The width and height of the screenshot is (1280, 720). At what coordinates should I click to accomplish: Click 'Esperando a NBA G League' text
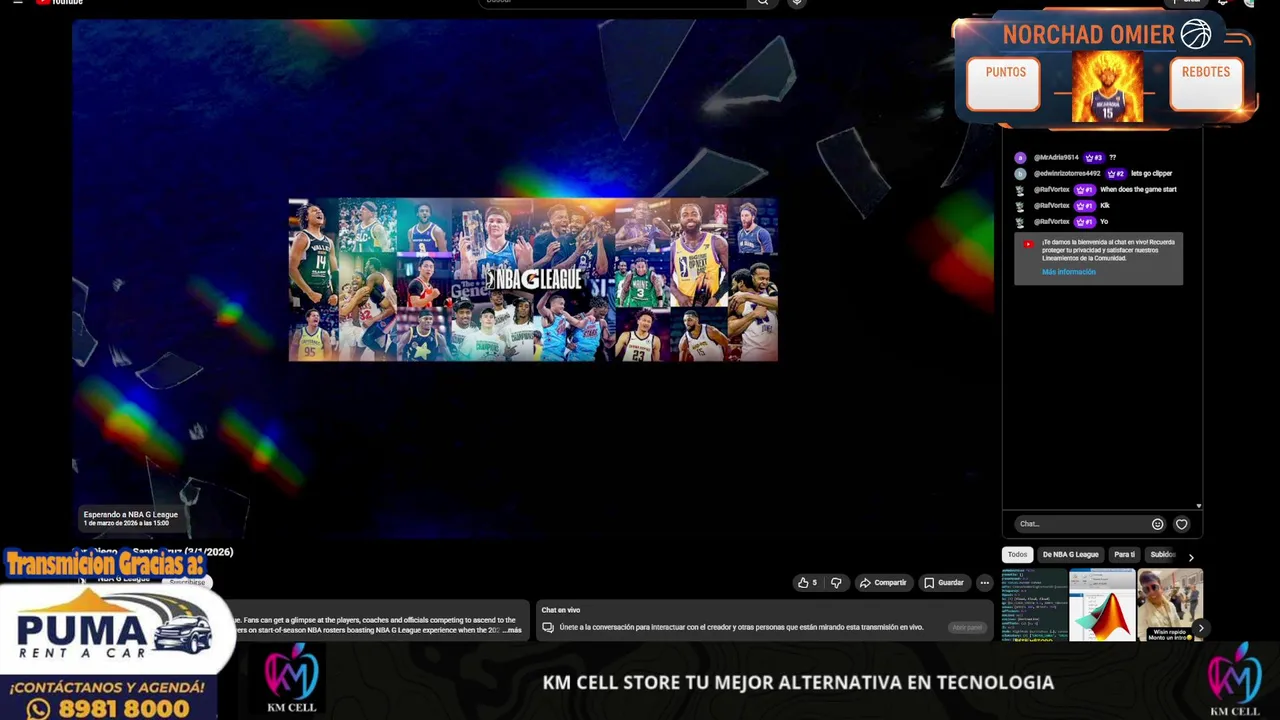tap(131, 515)
